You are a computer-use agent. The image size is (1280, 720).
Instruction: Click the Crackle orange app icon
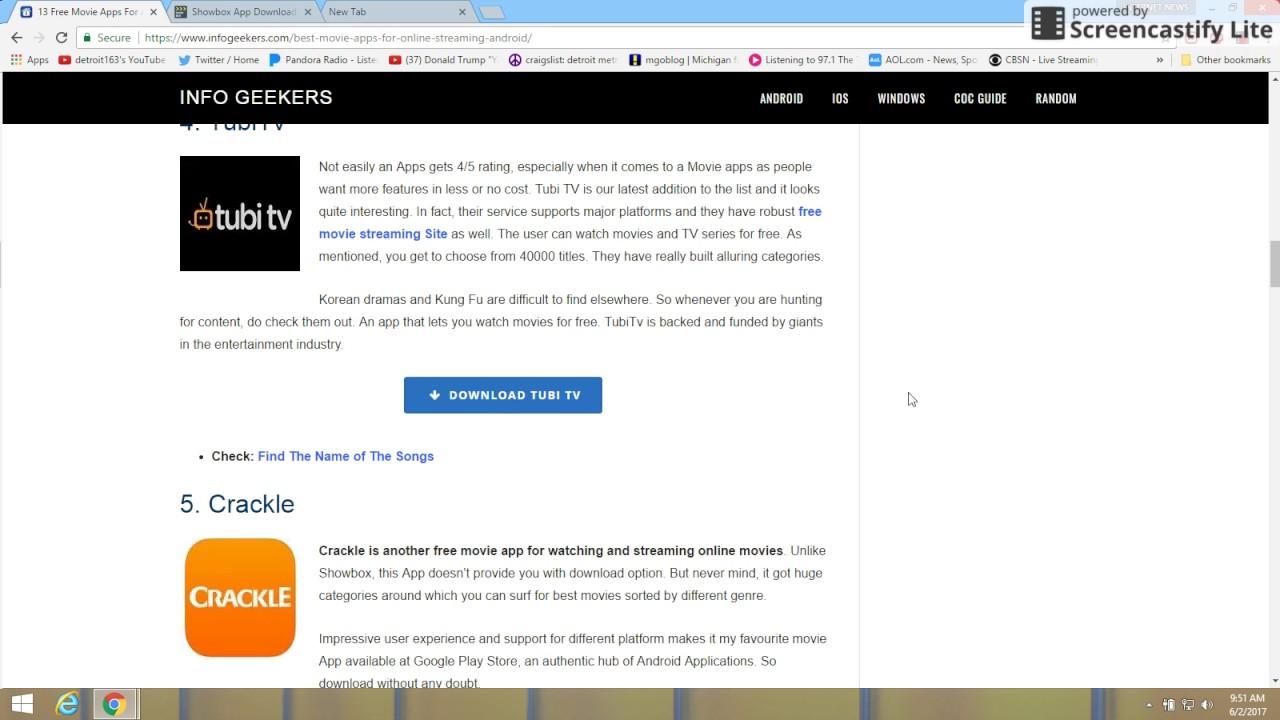pyautogui.click(x=240, y=598)
